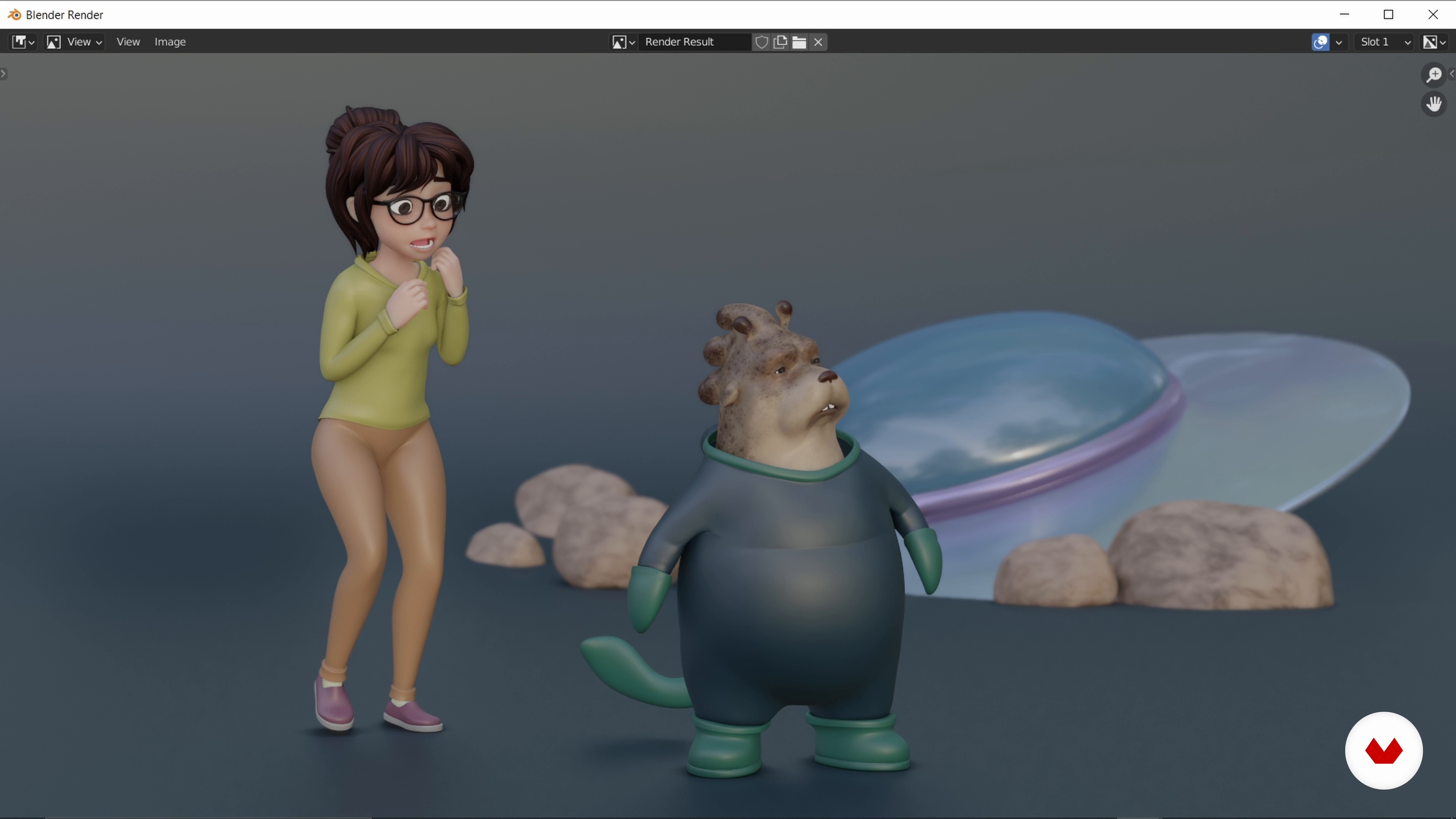1456x819 pixels.
Task: Open the View mode dropdown
Action: (x=75, y=42)
